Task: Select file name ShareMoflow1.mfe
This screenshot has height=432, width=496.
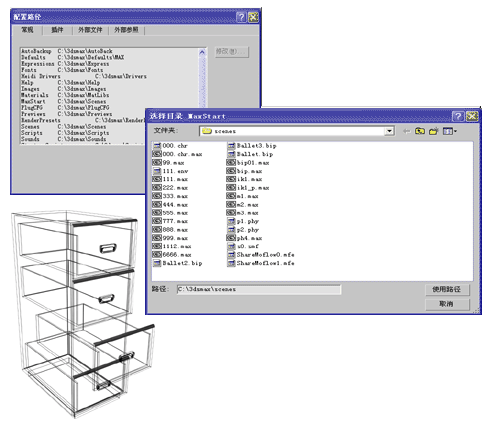Action: (265, 263)
